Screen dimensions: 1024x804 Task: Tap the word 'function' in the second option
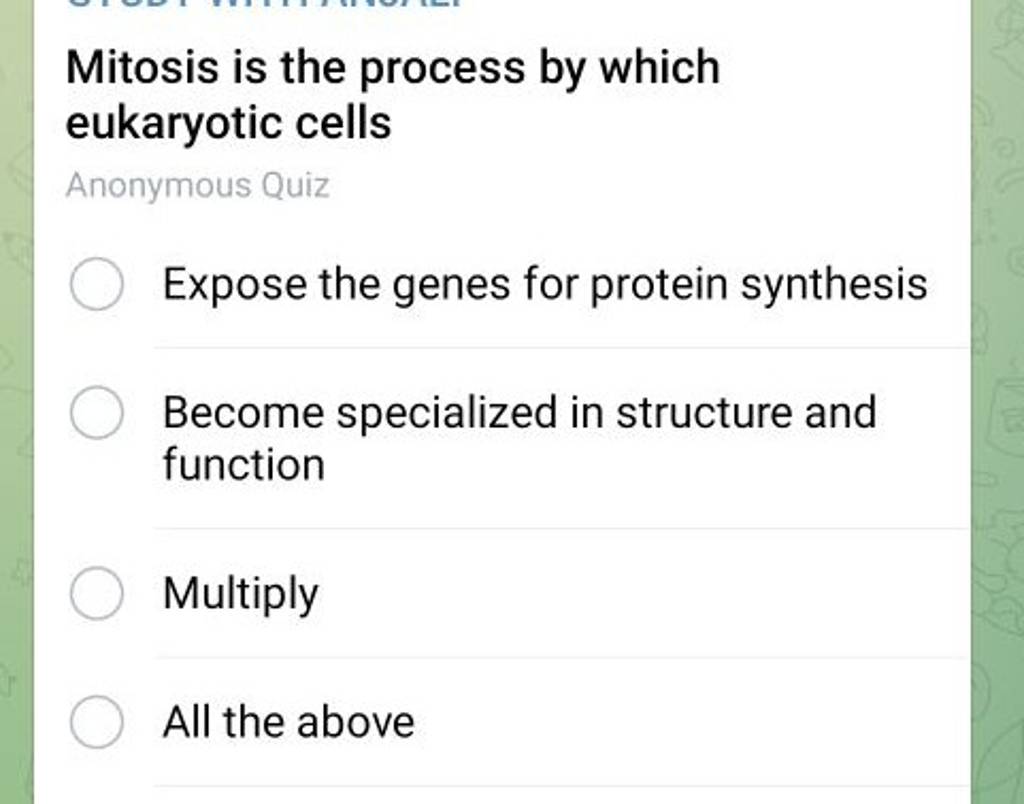point(243,463)
